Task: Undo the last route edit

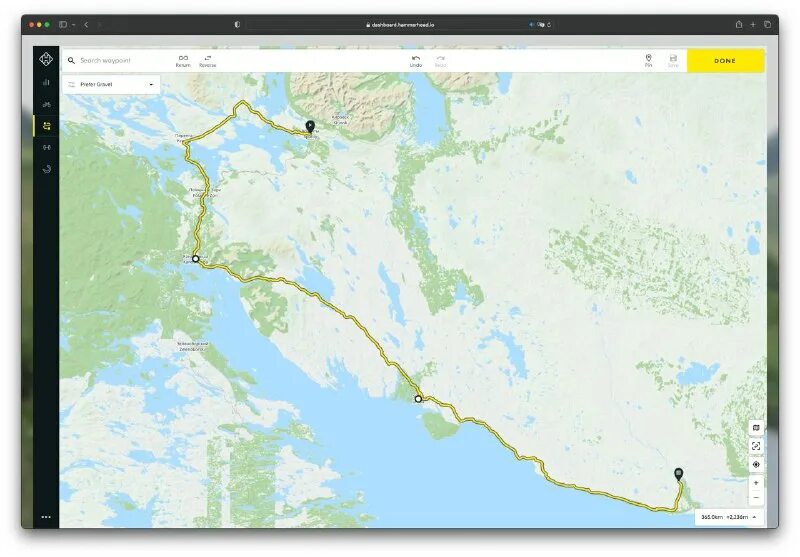Action: pos(416,61)
